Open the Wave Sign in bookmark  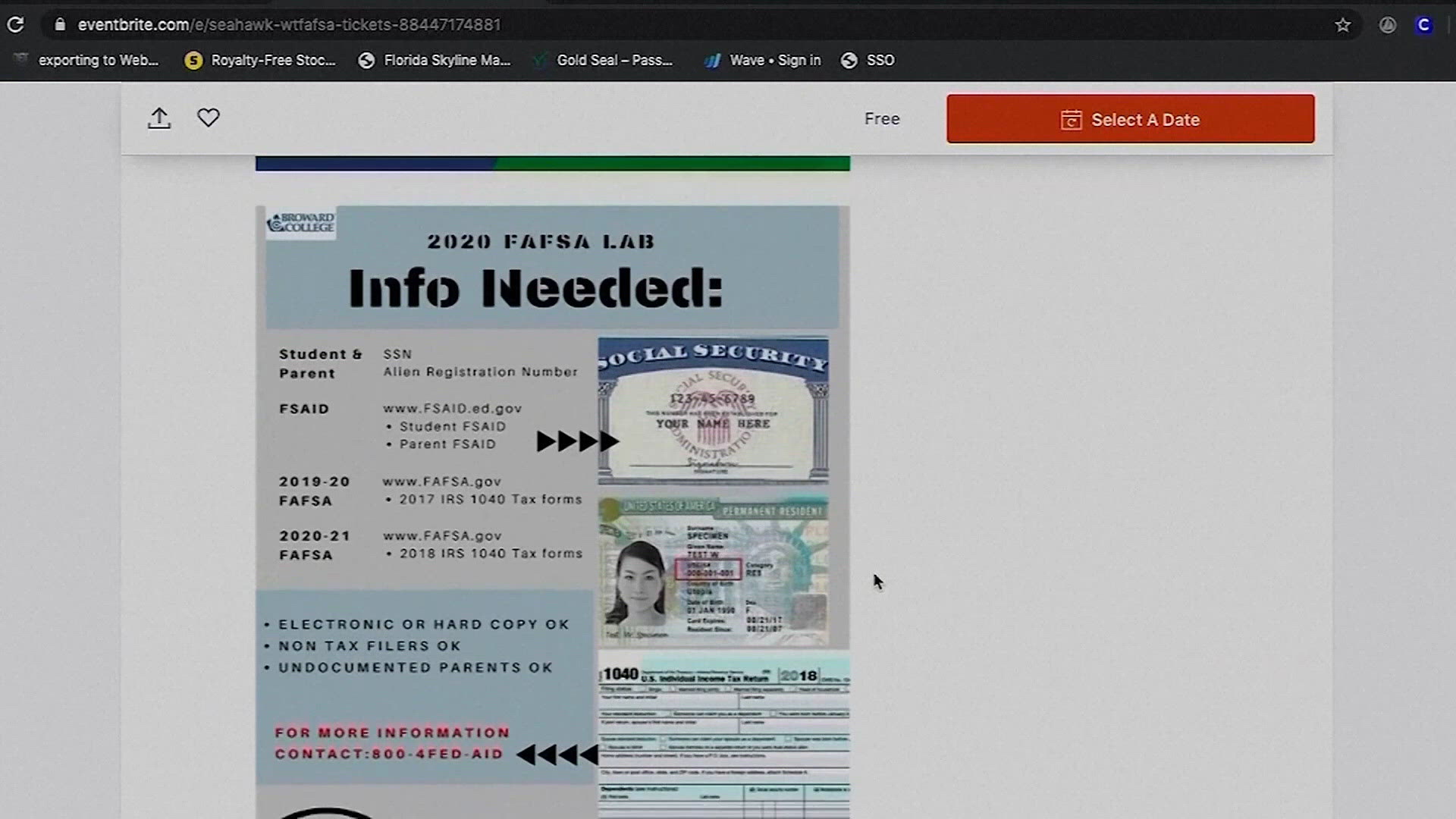tap(763, 60)
